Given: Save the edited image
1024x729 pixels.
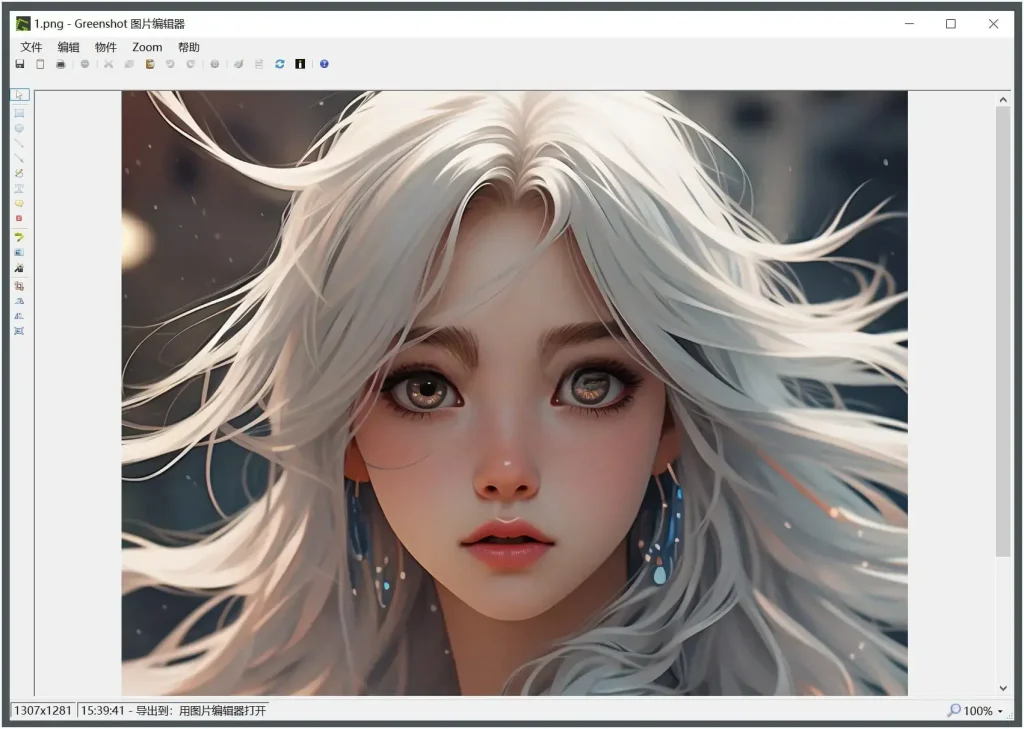Looking at the screenshot, I should coord(19,64).
